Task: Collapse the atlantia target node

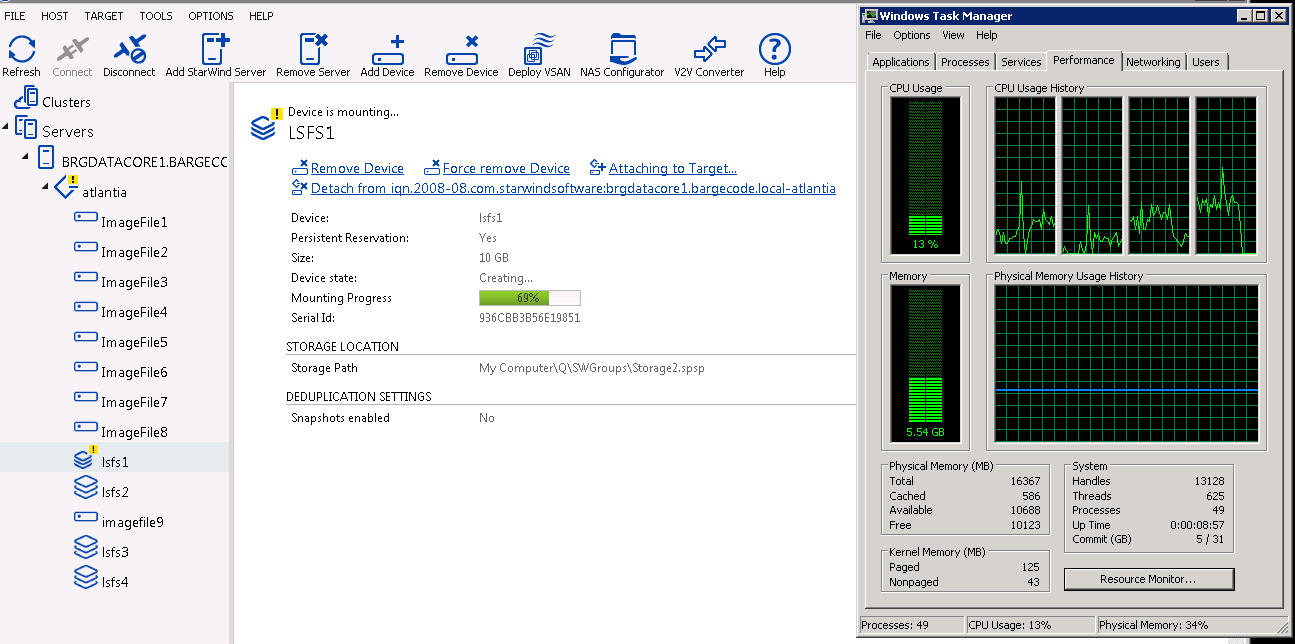Action: [45, 186]
